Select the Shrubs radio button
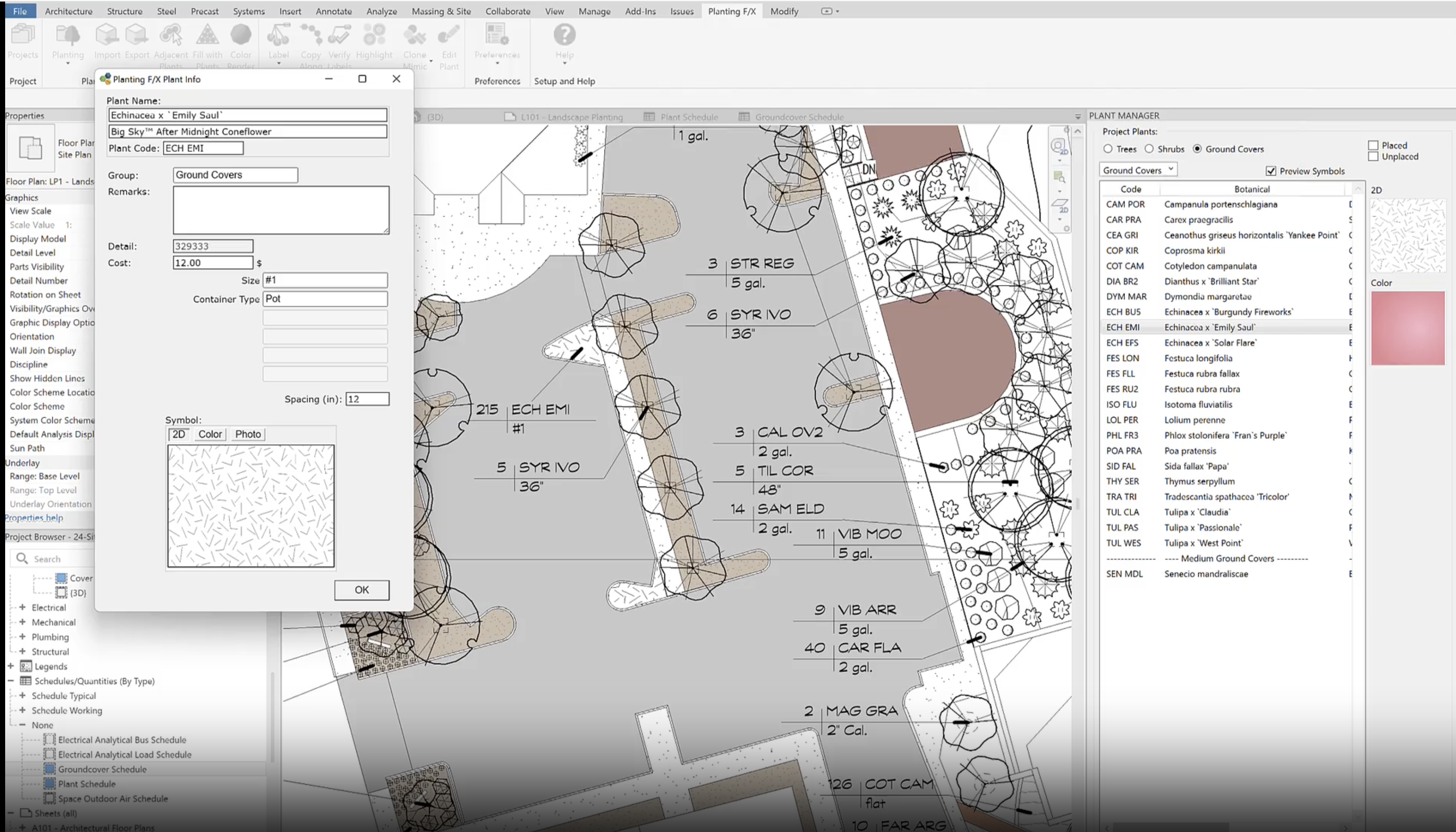1456x832 pixels. coord(1149,148)
